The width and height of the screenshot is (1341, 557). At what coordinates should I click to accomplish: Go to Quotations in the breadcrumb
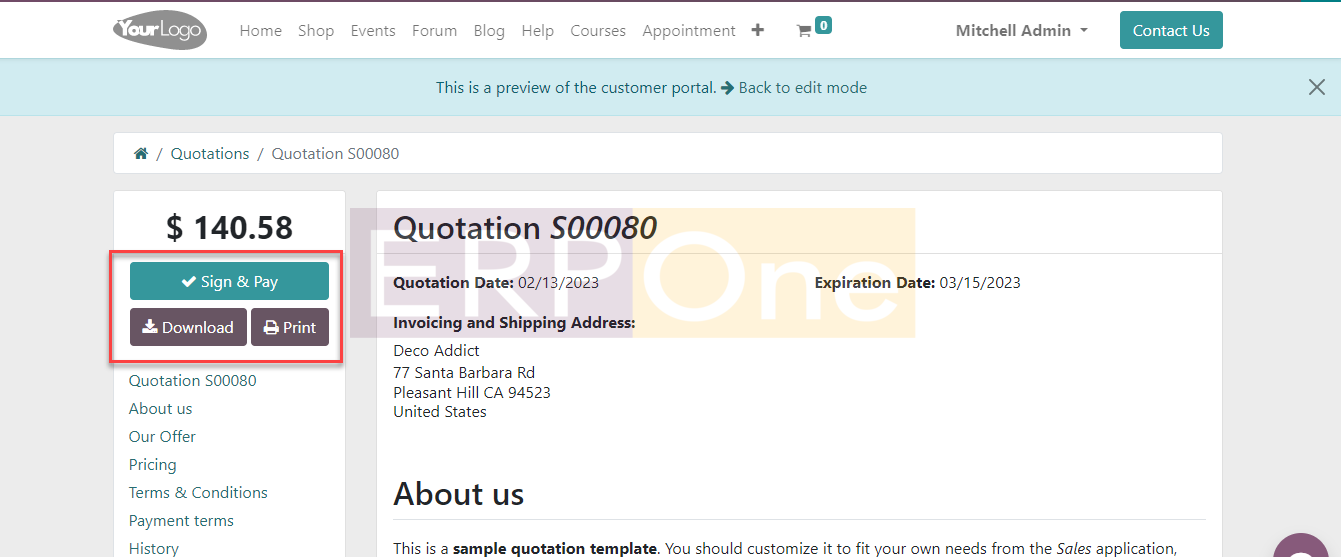tap(210, 154)
